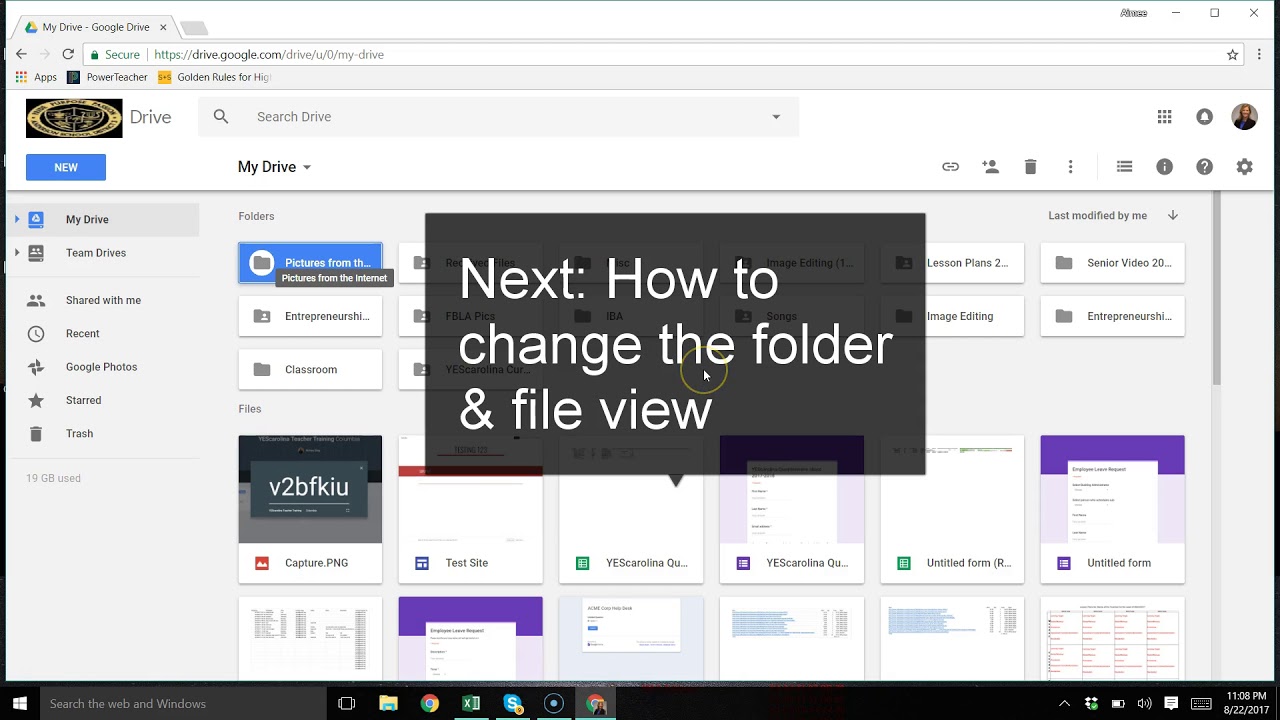Click the vertical scrollbar of file list
Screen dimensions: 1280x720
click(1216, 290)
